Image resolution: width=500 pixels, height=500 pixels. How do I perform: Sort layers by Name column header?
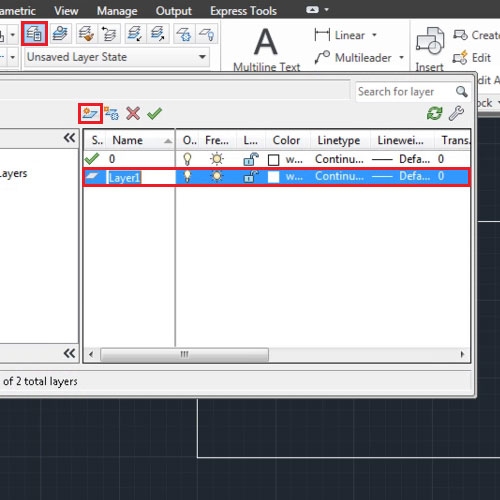(x=141, y=140)
